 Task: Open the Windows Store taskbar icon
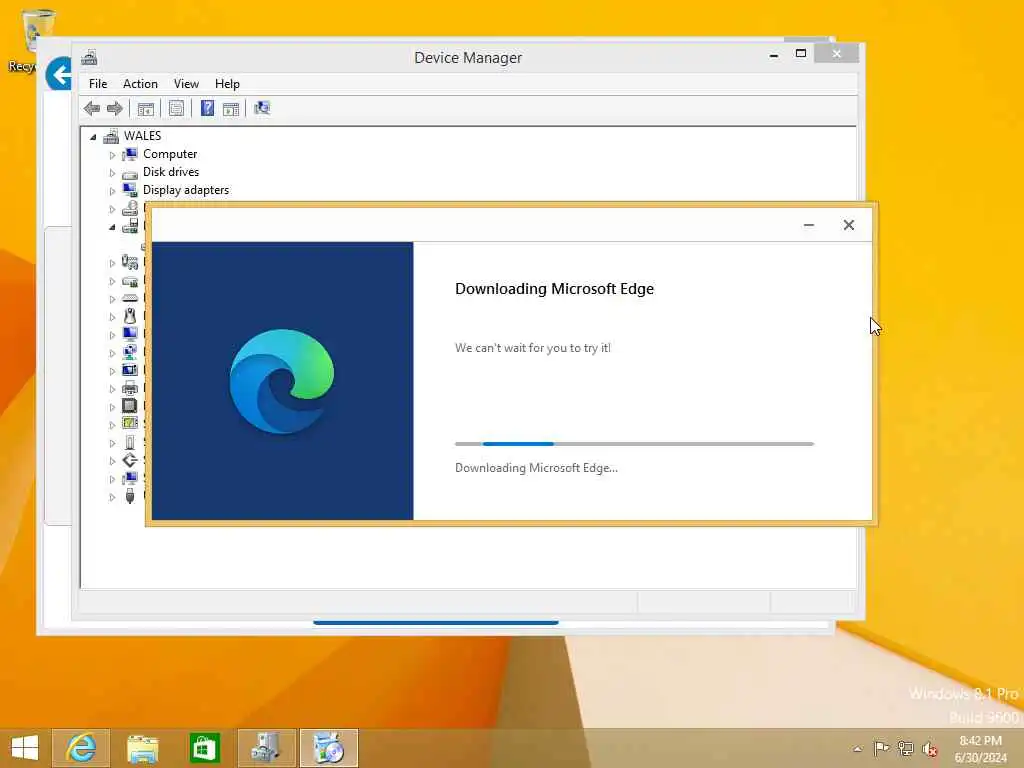tap(204, 748)
